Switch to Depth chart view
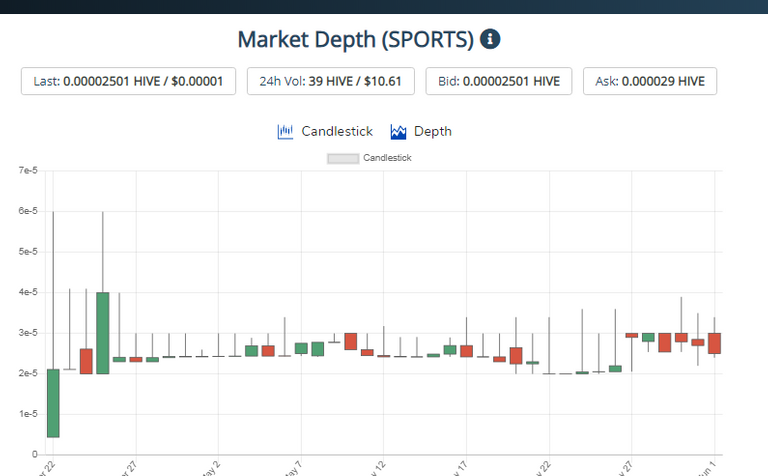 coord(433,132)
